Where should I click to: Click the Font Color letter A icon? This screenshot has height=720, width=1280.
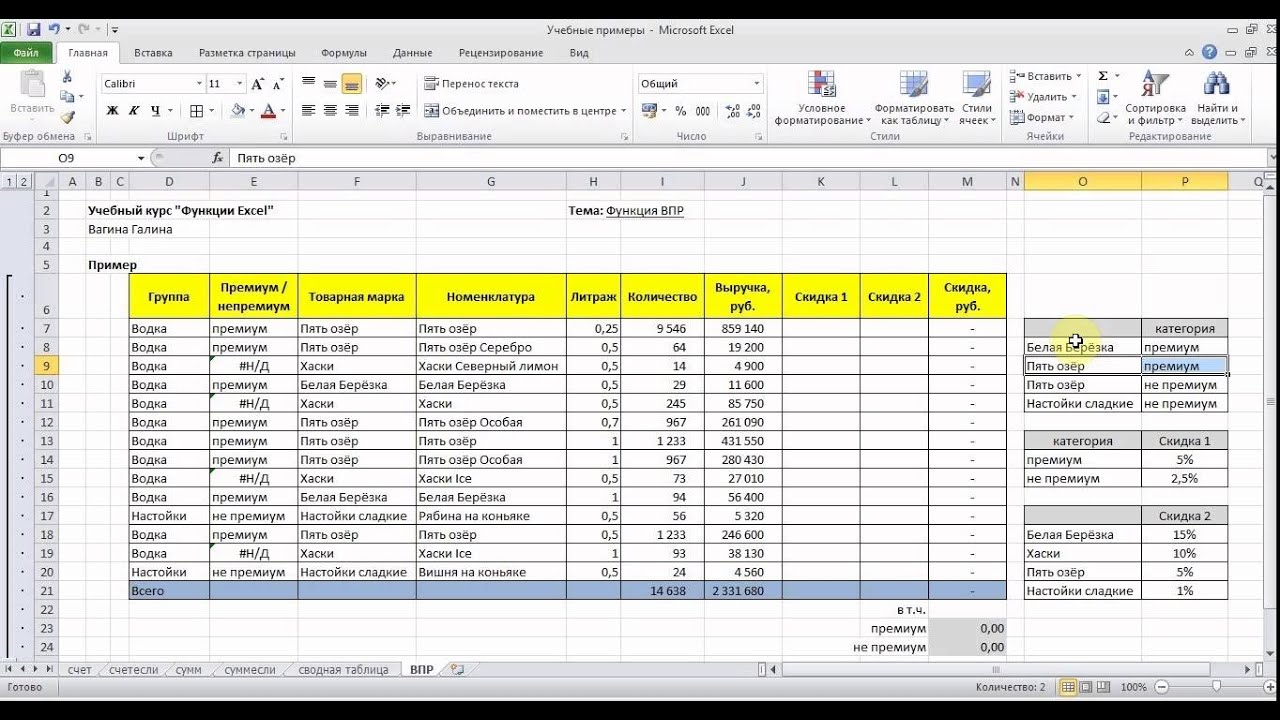[268, 111]
